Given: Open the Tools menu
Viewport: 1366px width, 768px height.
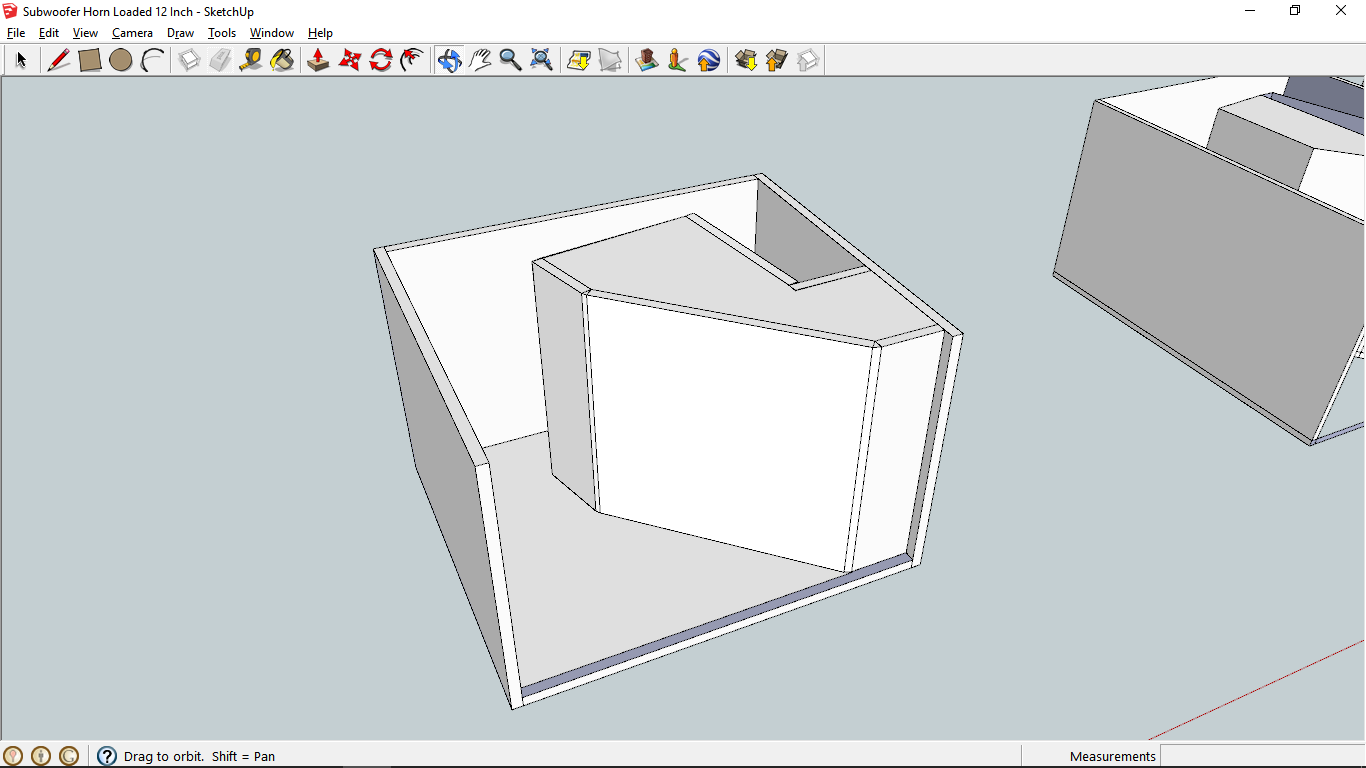Looking at the screenshot, I should [222, 33].
